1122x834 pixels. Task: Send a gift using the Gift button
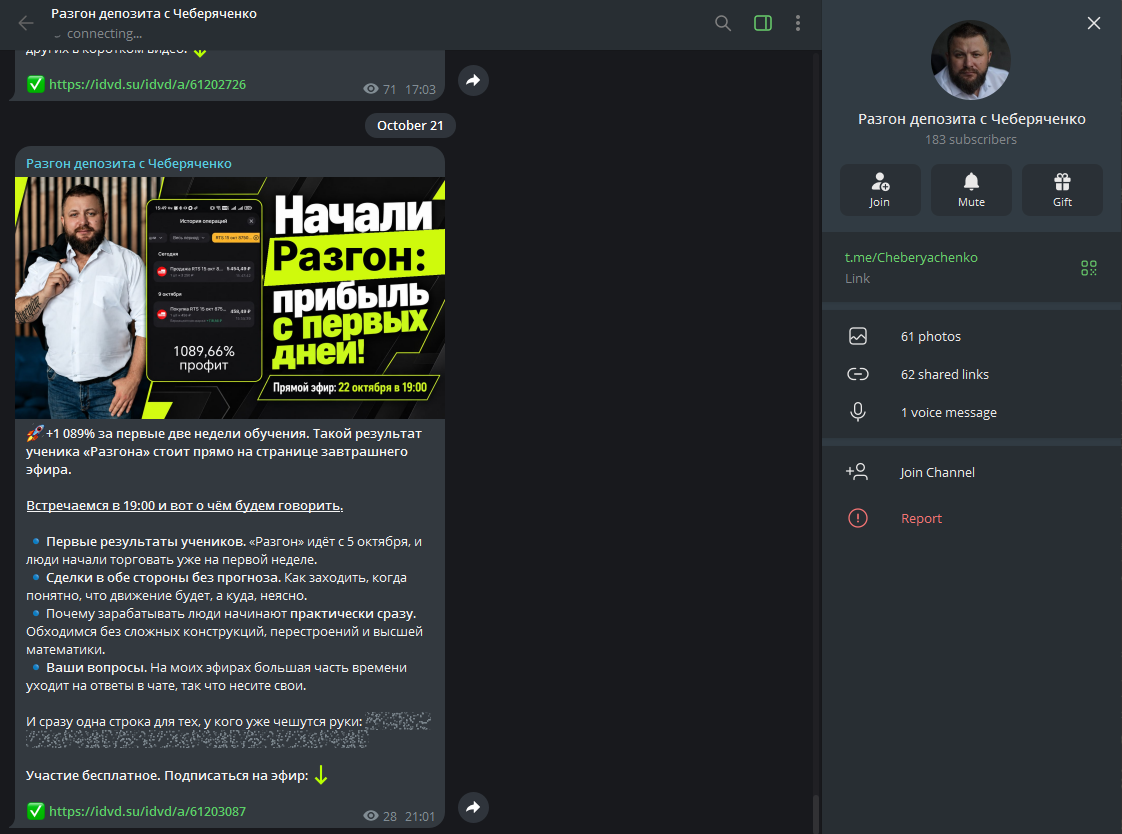(1062, 190)
